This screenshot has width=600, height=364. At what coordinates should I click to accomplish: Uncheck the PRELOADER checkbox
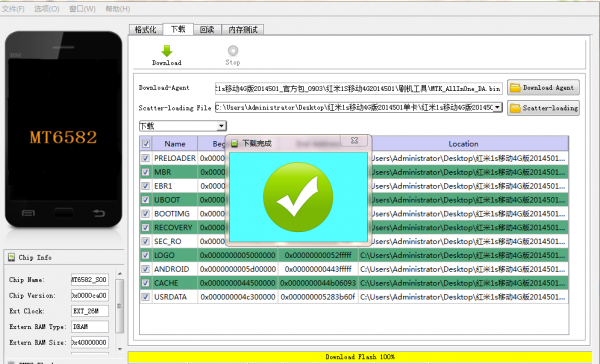(x=145, y=158)
